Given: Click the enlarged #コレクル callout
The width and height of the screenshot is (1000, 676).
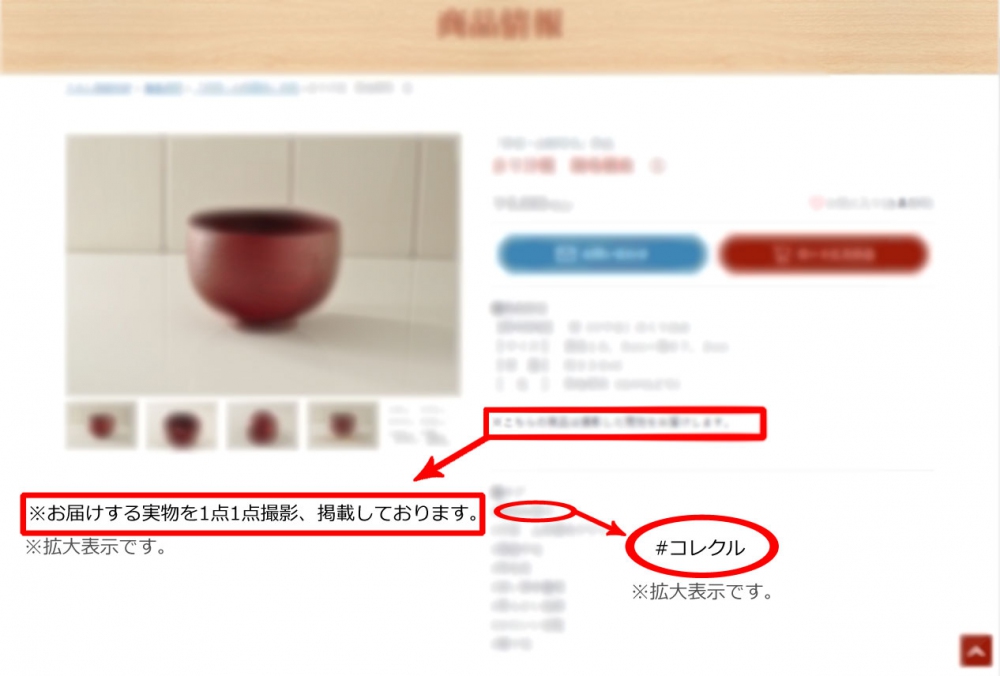Looking at the screenshot, I should (x=701, y=547).
